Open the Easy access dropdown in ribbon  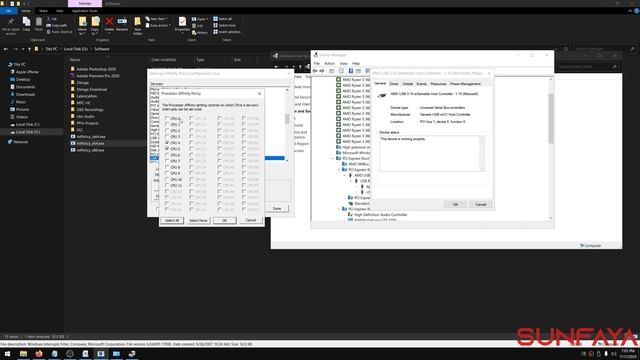pos(158,25)
